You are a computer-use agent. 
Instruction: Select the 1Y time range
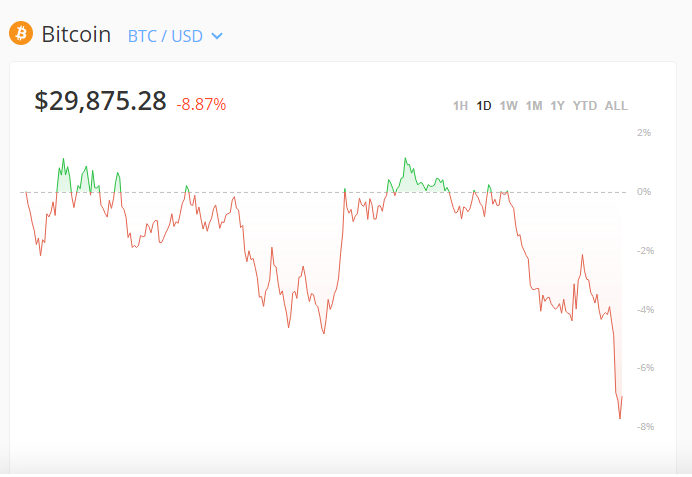557,106
